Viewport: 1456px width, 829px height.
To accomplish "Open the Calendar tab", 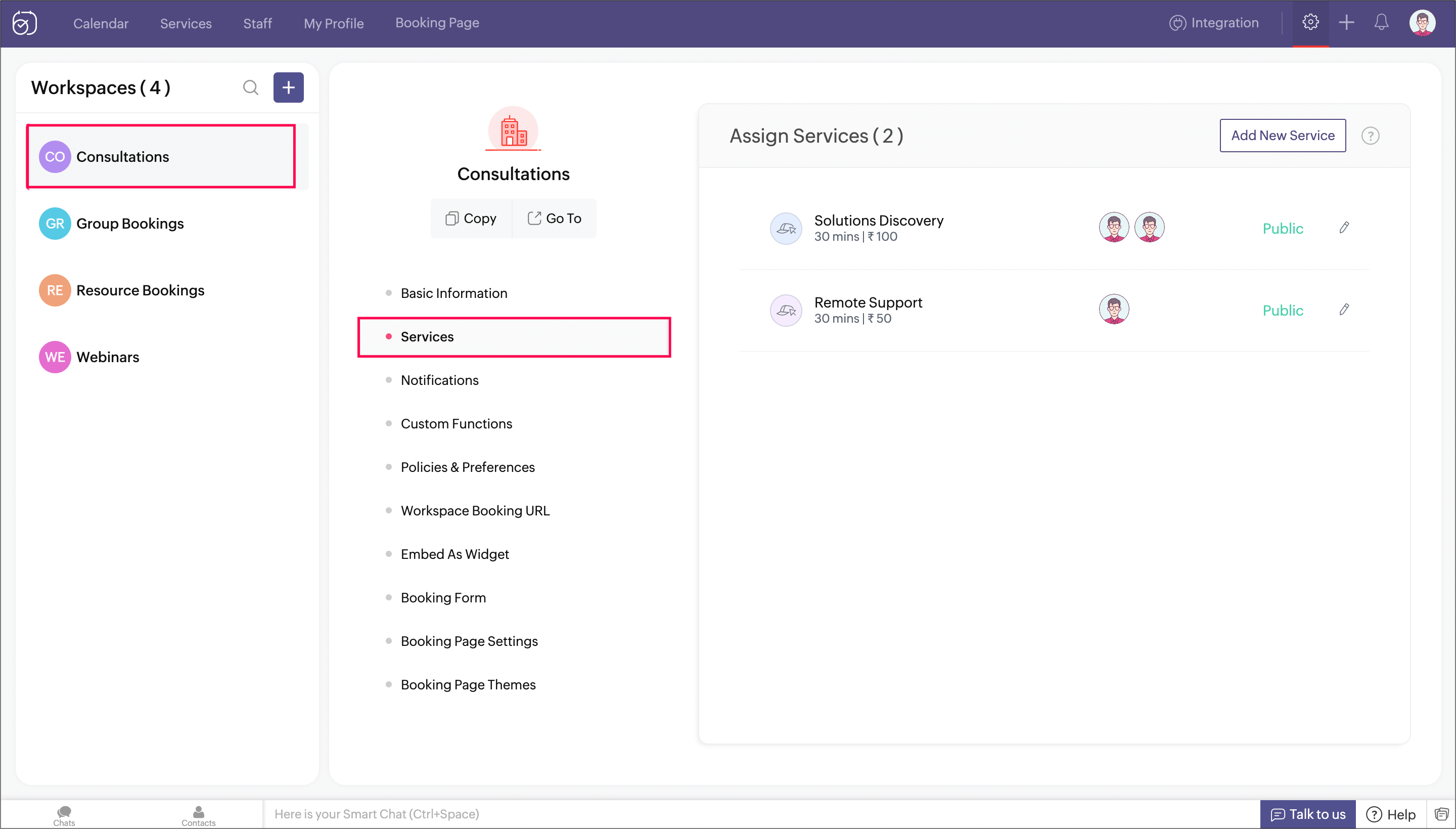I will pyautogui.click(x=101, y=23).
